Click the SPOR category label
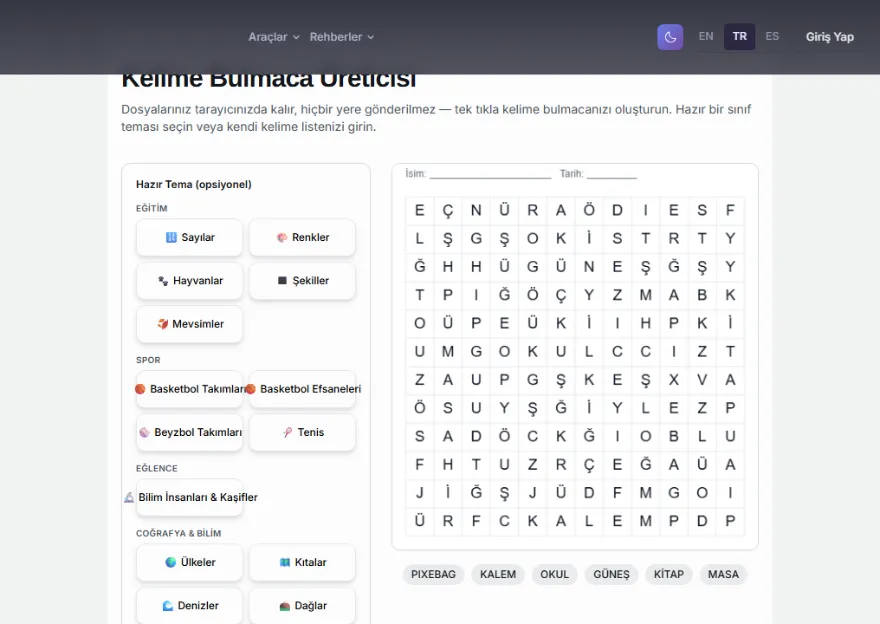The image size is (880, 624). pos(148,360)
